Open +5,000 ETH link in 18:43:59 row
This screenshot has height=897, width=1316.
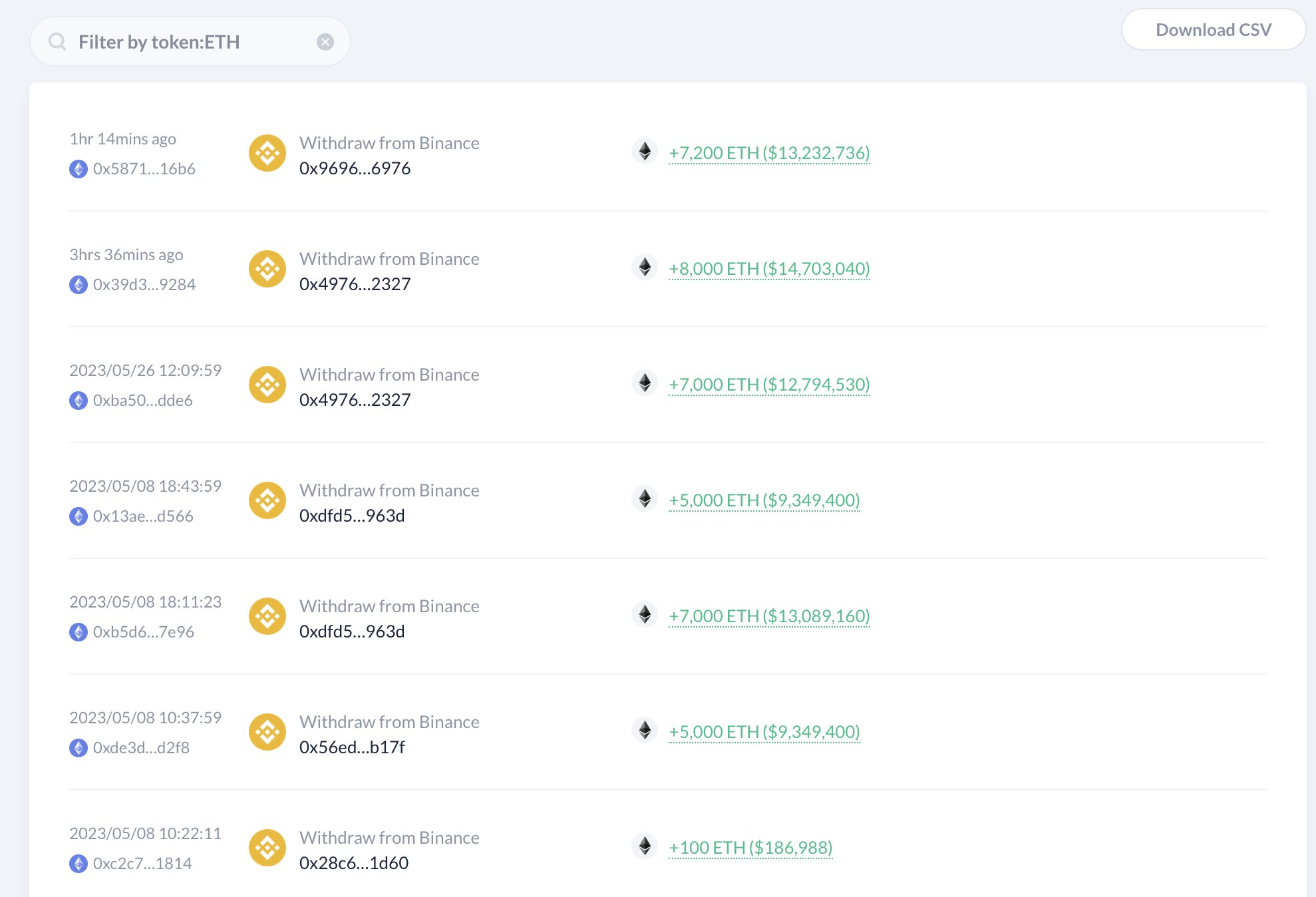click(x=764, y=500)
